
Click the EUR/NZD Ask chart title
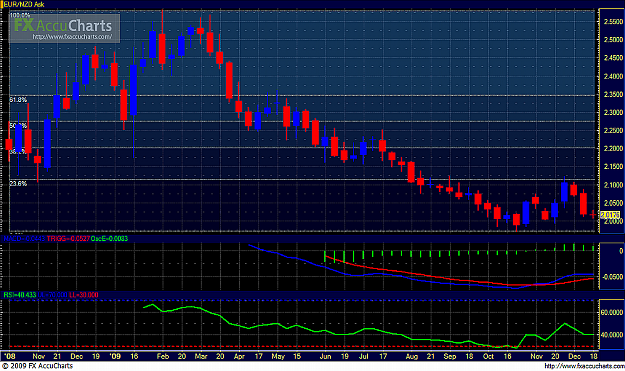(x=23, y=4)
